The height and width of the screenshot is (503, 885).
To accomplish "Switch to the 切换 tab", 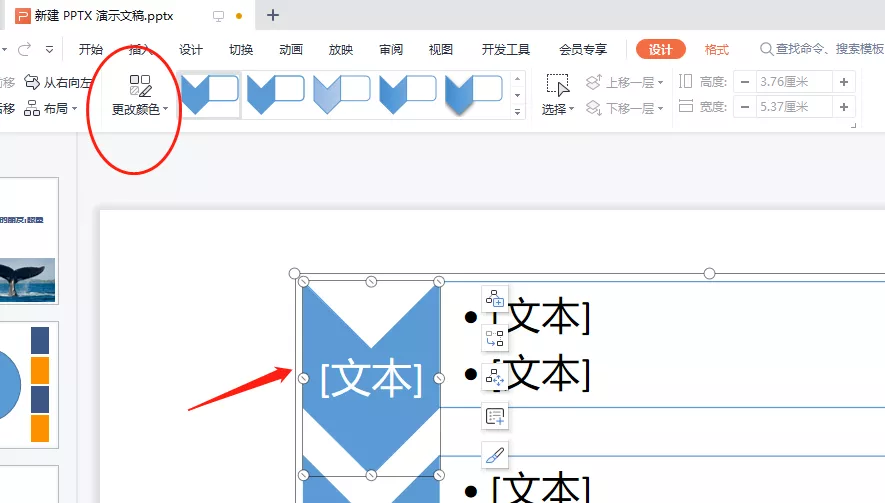I will (x=241, y=50).
